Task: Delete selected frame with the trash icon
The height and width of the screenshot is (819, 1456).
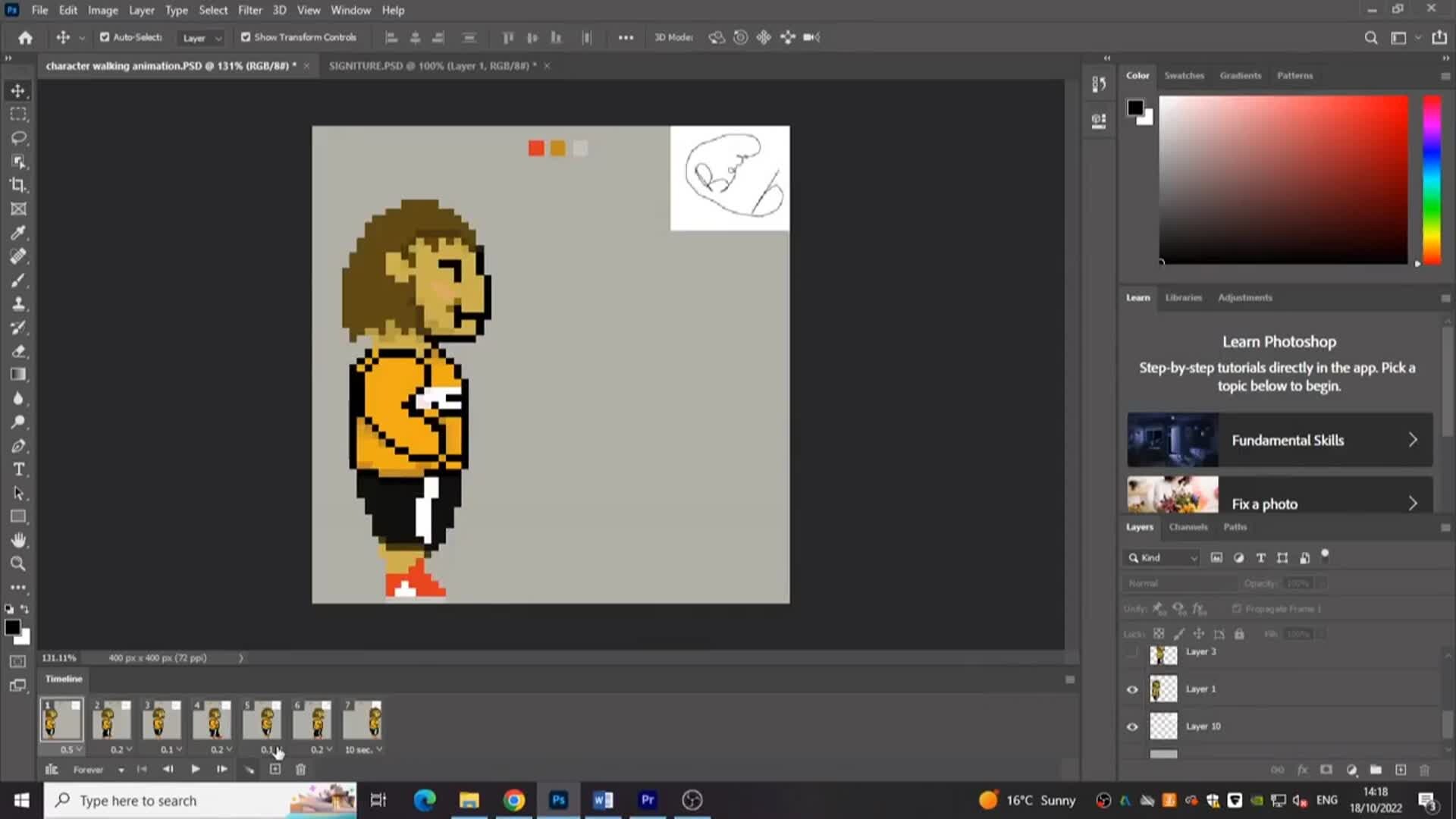Action: (x=300, y=769)
